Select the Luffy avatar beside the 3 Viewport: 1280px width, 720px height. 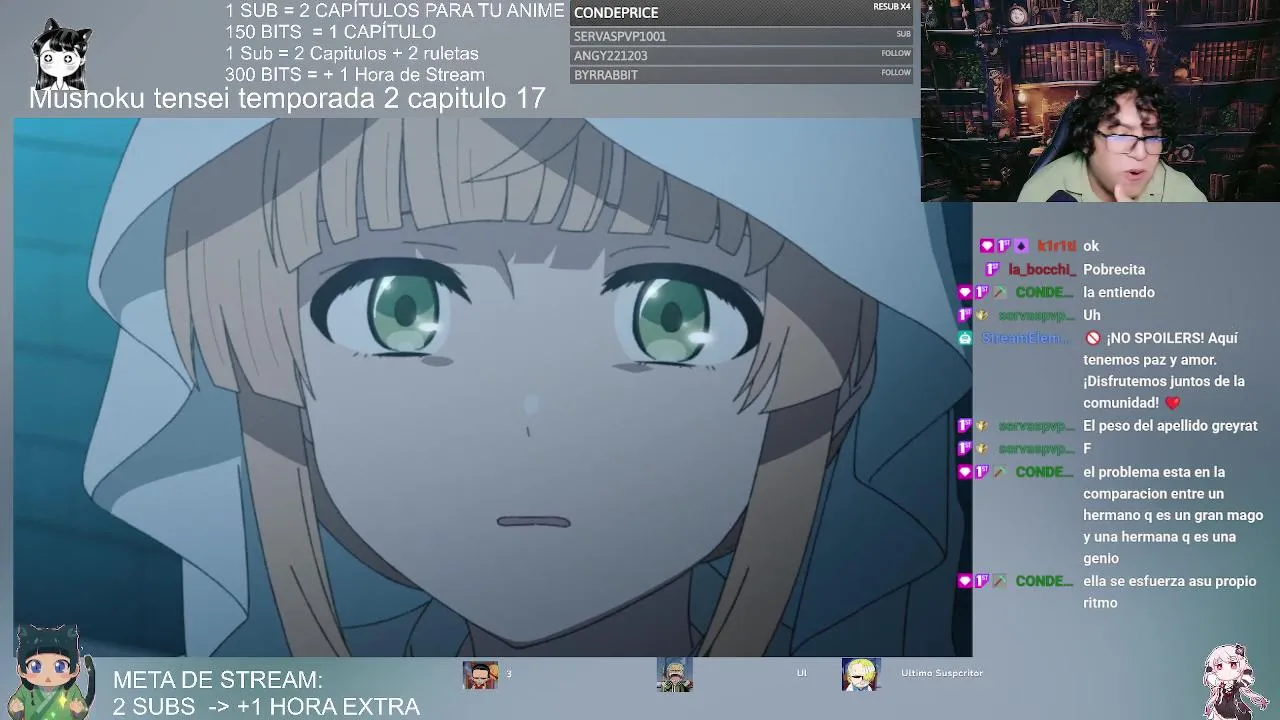click(x=480, y=675)
